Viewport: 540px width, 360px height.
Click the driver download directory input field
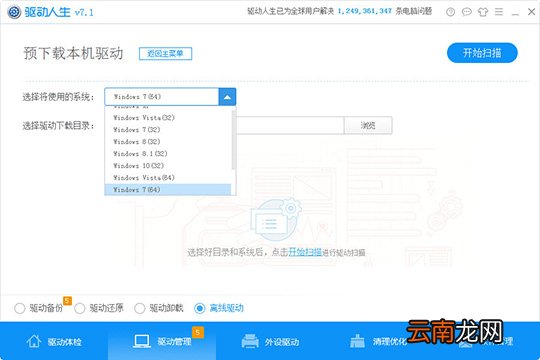tap(290, 126)
